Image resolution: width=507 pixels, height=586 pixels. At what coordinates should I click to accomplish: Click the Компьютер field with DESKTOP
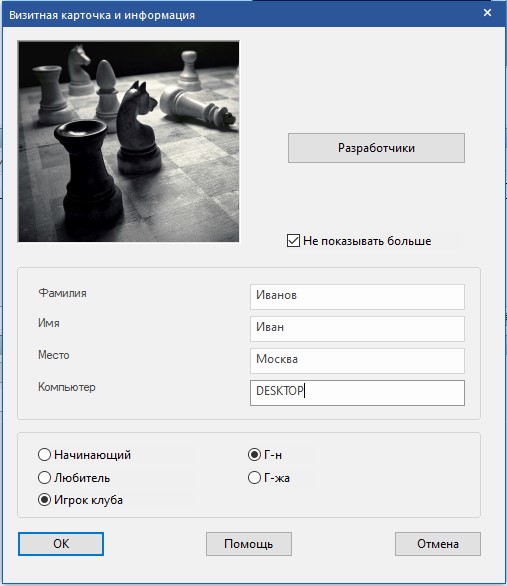tap(357, 393)
